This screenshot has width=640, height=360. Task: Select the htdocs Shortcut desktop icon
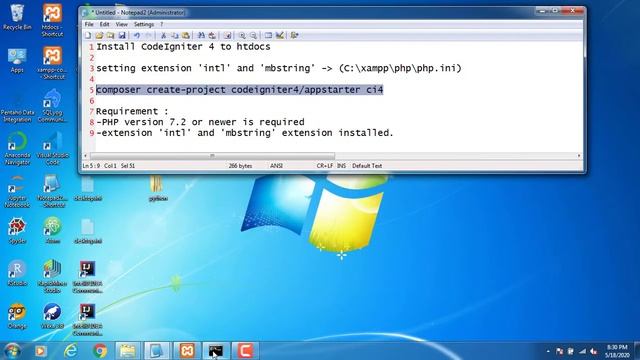tap(52, 20)
